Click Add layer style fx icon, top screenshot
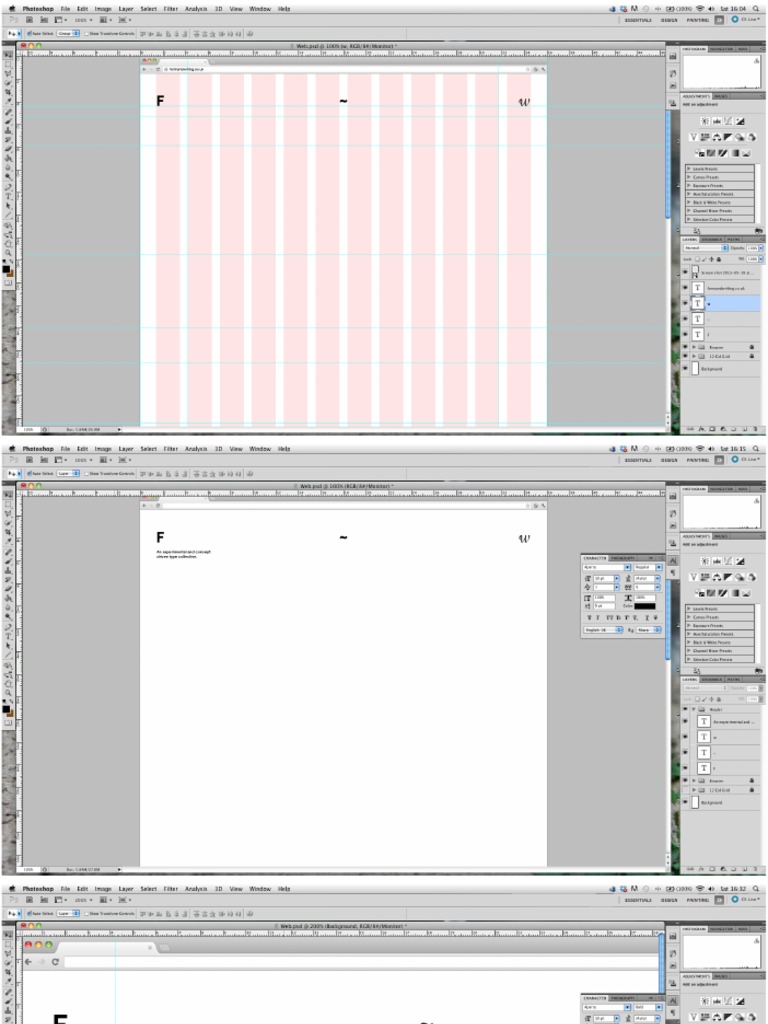Viewport: 768px width, 1024px height. pyautogui.click(x=701, y=428)
